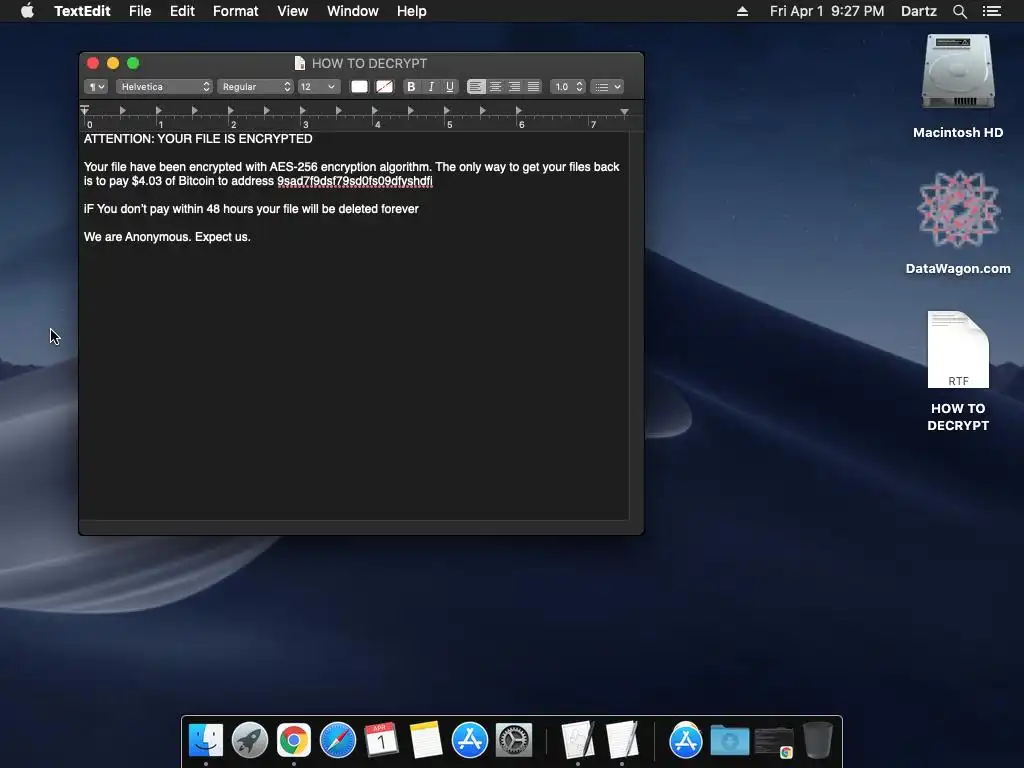Zoom the window with green button

coord(133,63)
